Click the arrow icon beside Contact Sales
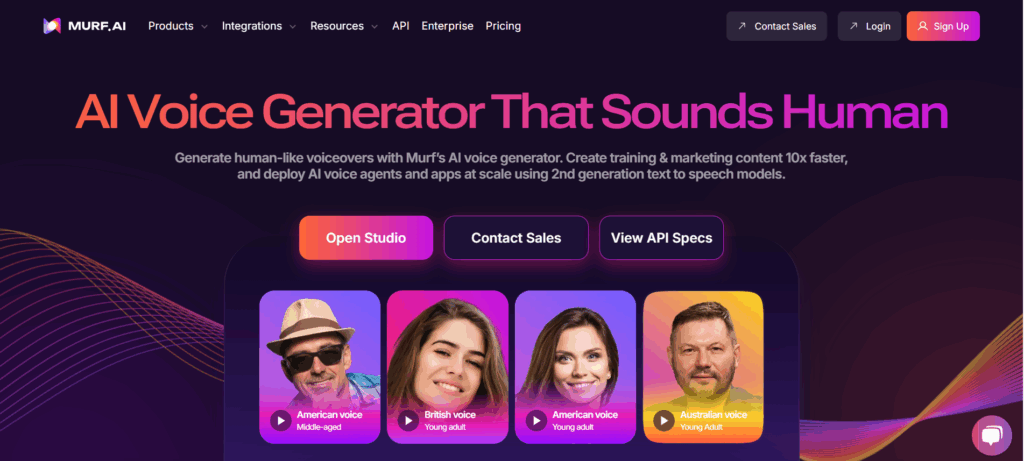 pyautogui.click(x=742, y=26)
